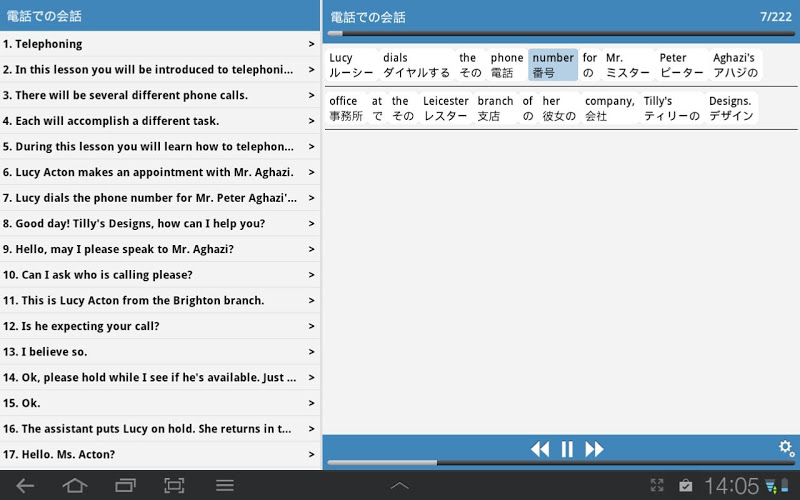Select sentence 4 Each will accomplish a different task
The height and width of the screenshot is (500, 800).
(160, 121)
